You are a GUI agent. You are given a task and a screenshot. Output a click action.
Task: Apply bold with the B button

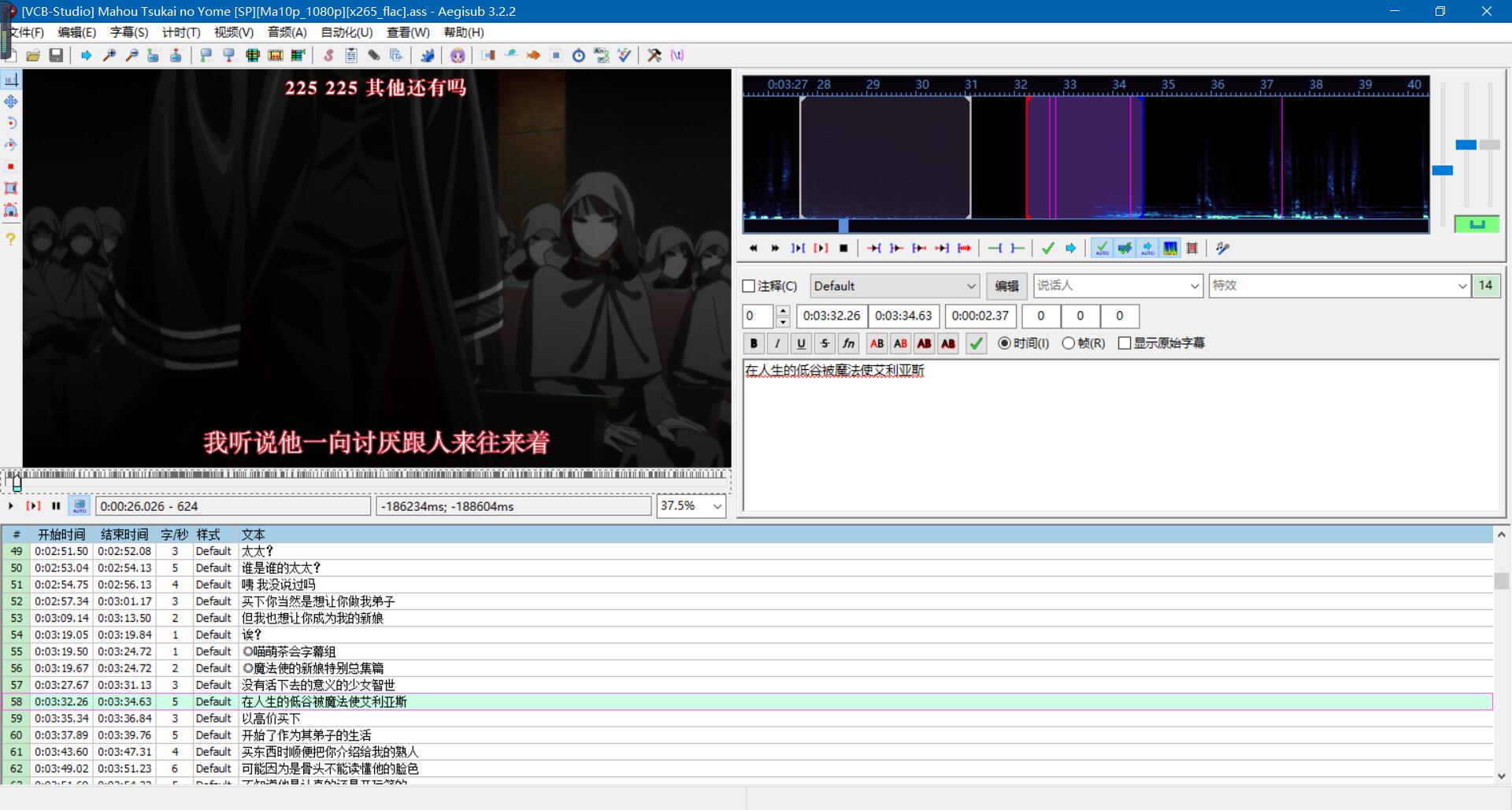[754, 343]
